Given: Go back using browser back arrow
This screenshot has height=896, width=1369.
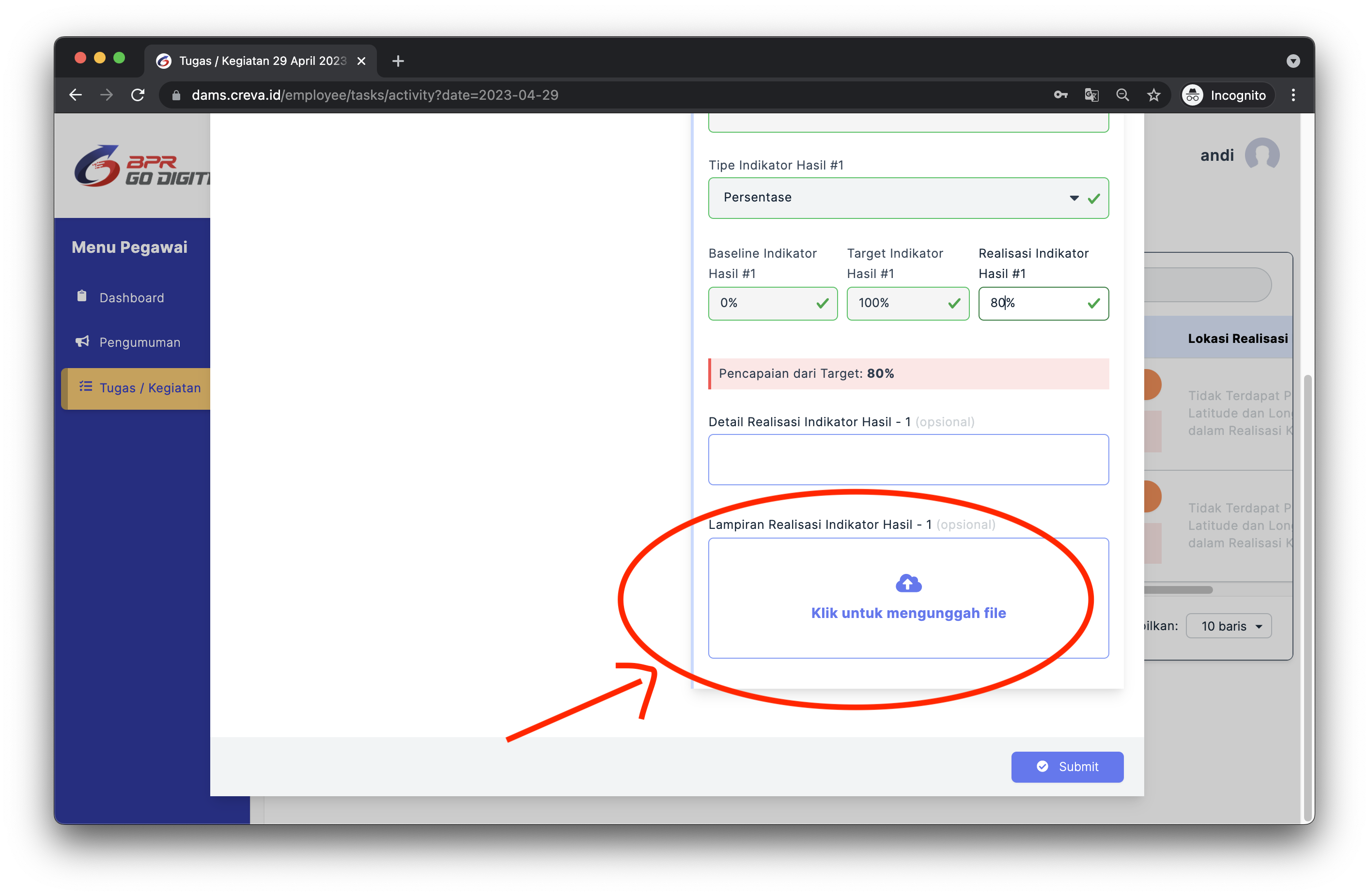Looking at the screenshot, I should (x=76, y=95).
